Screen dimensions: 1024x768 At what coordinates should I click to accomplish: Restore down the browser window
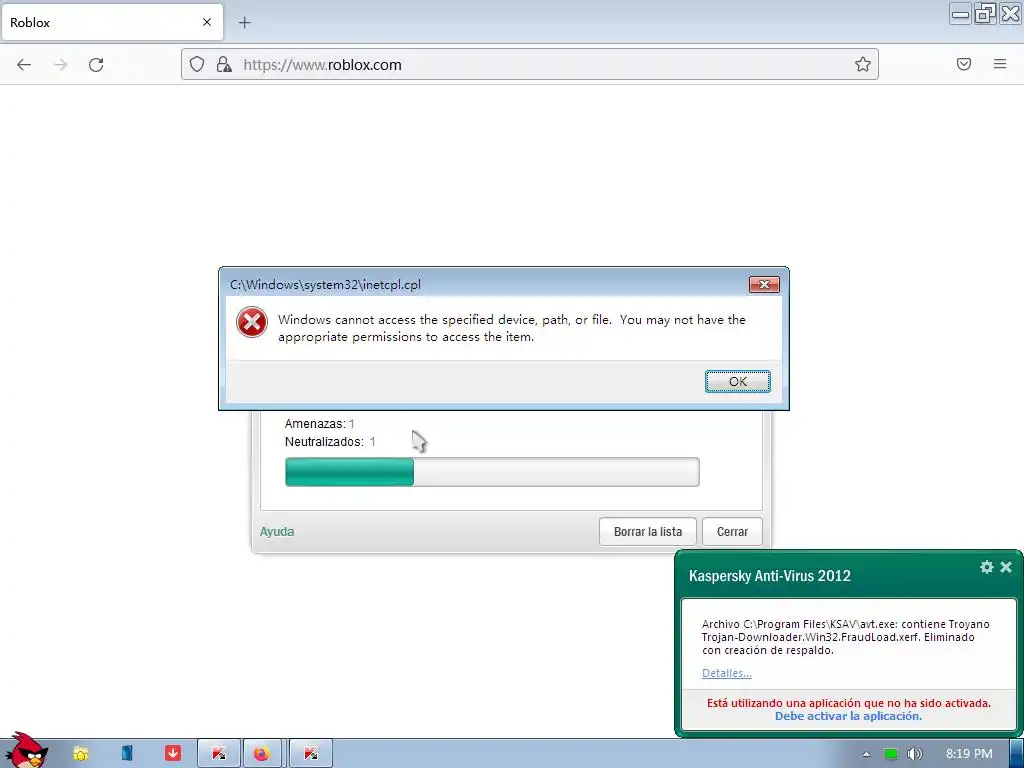pyautogui.click(x=985, y=14)
